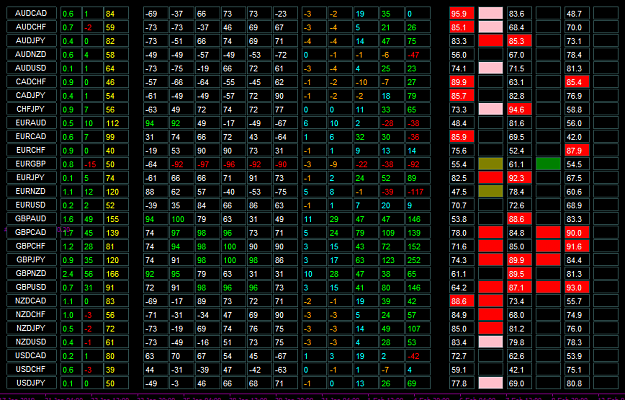625x400 pixels.
Task: Select the red 85.1 cell in AUDCHF row
Action: pos(462,27)
